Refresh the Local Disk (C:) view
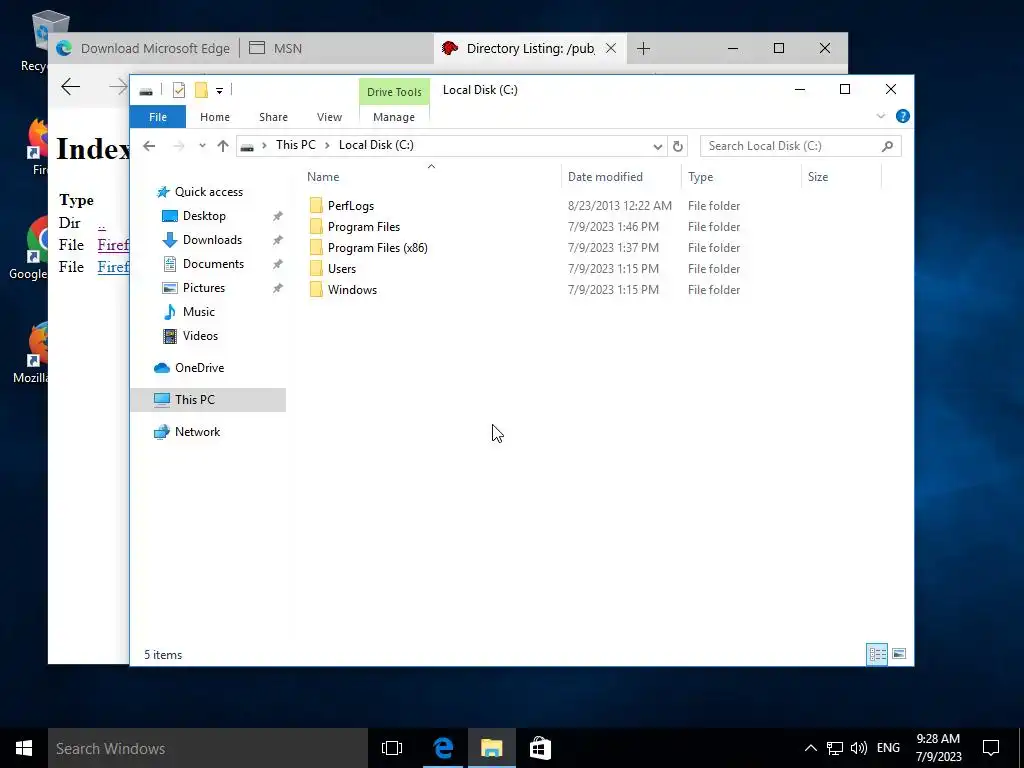 [678, 146]
